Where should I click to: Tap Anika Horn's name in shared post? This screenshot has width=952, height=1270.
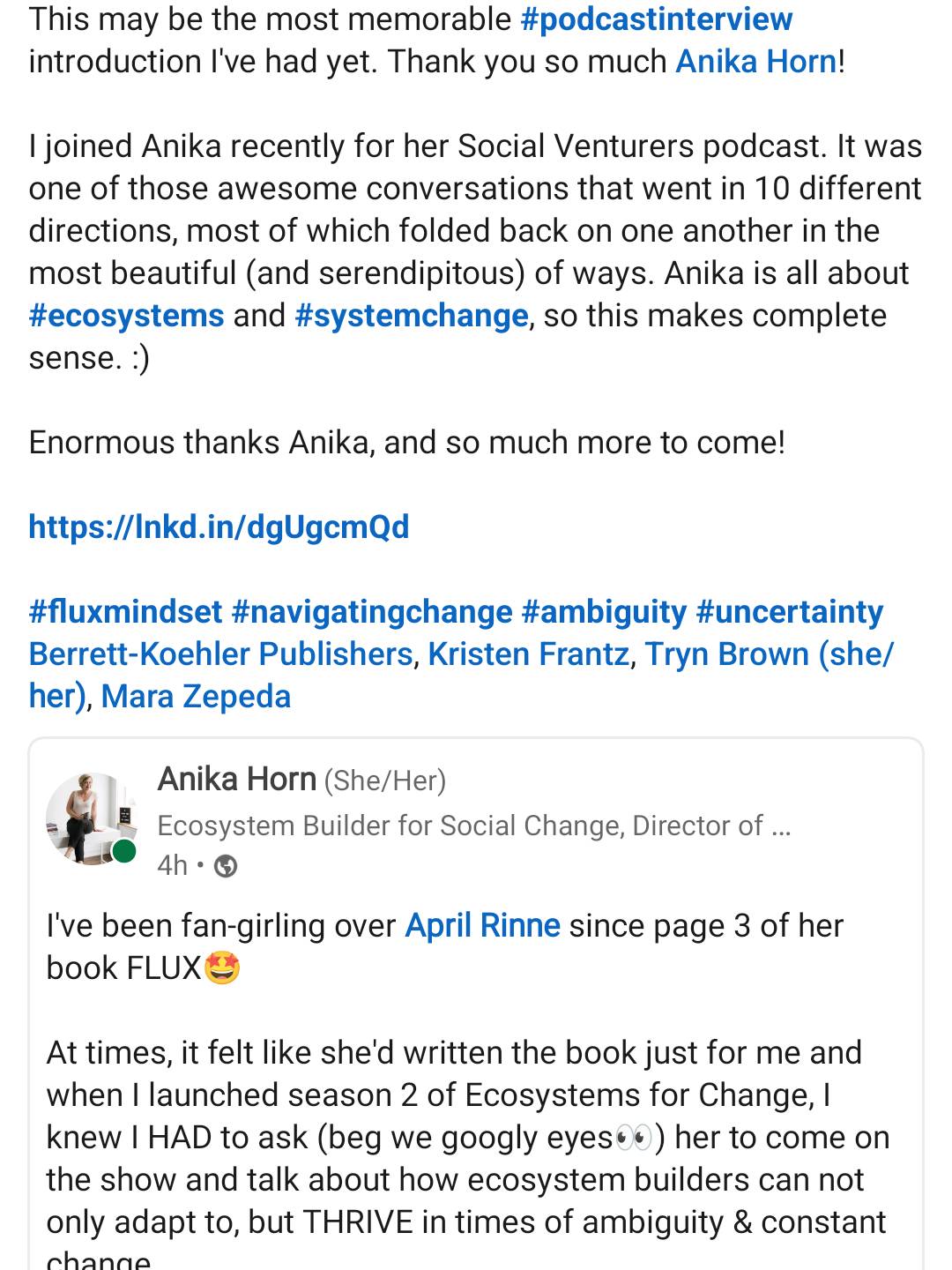pyautogui.click(x=236, y=780)
